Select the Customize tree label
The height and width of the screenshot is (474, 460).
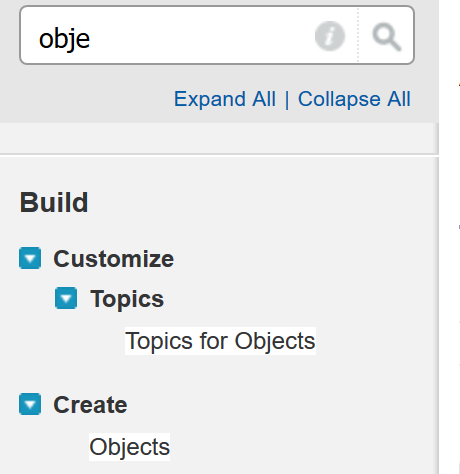tap(114, 259)
